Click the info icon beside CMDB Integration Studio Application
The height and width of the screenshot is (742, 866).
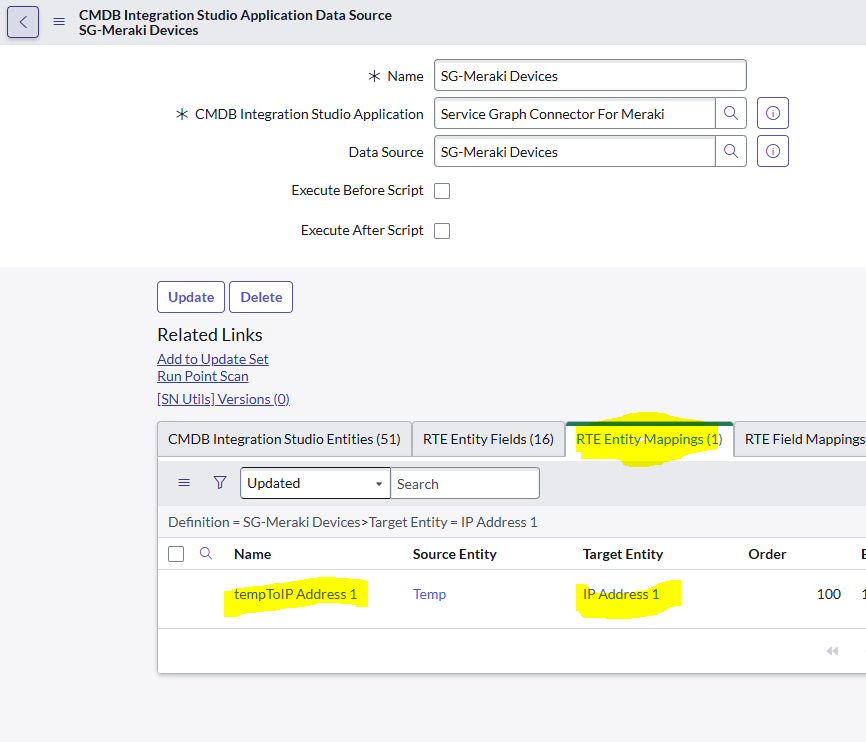click(772, 113)
